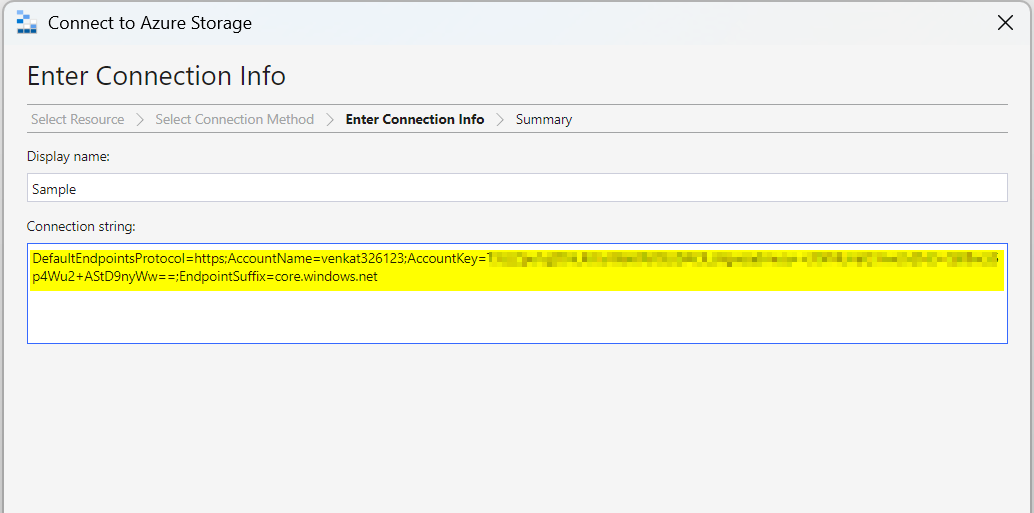
Task: Click the Display name input field
Action: point(517,188)
